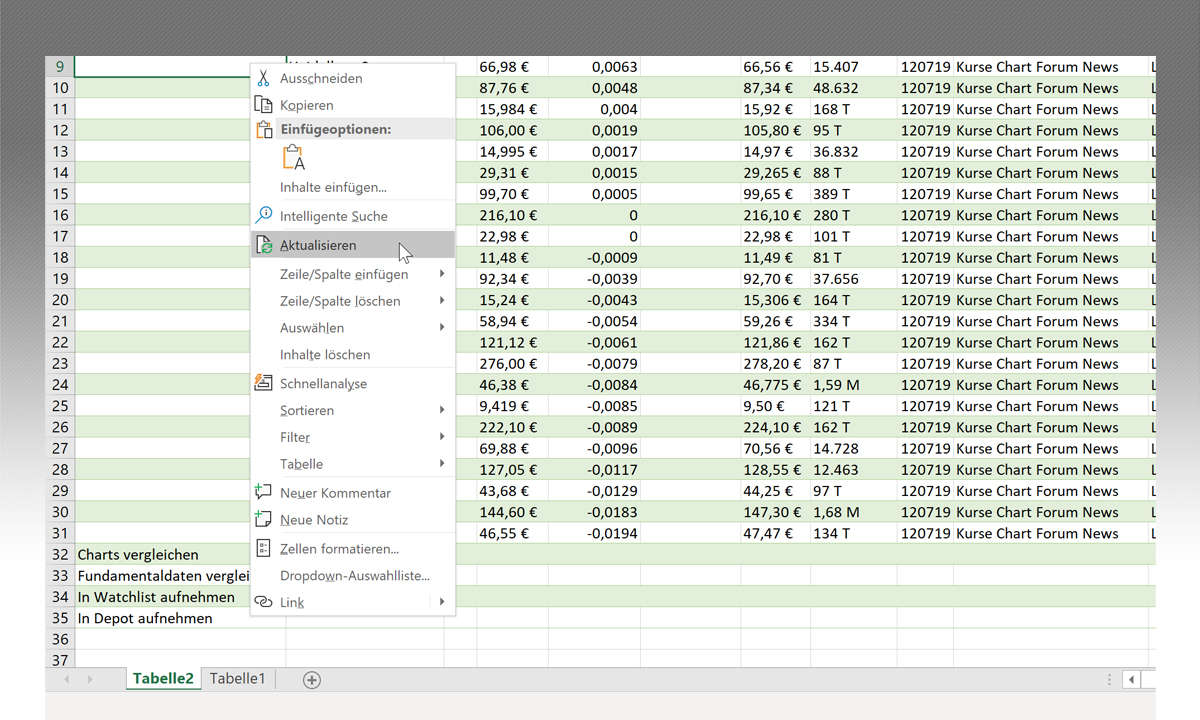Click horizontal scrollbar left arrow
The image size is (1200, 720).
pyautogui.click(x=1131, y=680)
